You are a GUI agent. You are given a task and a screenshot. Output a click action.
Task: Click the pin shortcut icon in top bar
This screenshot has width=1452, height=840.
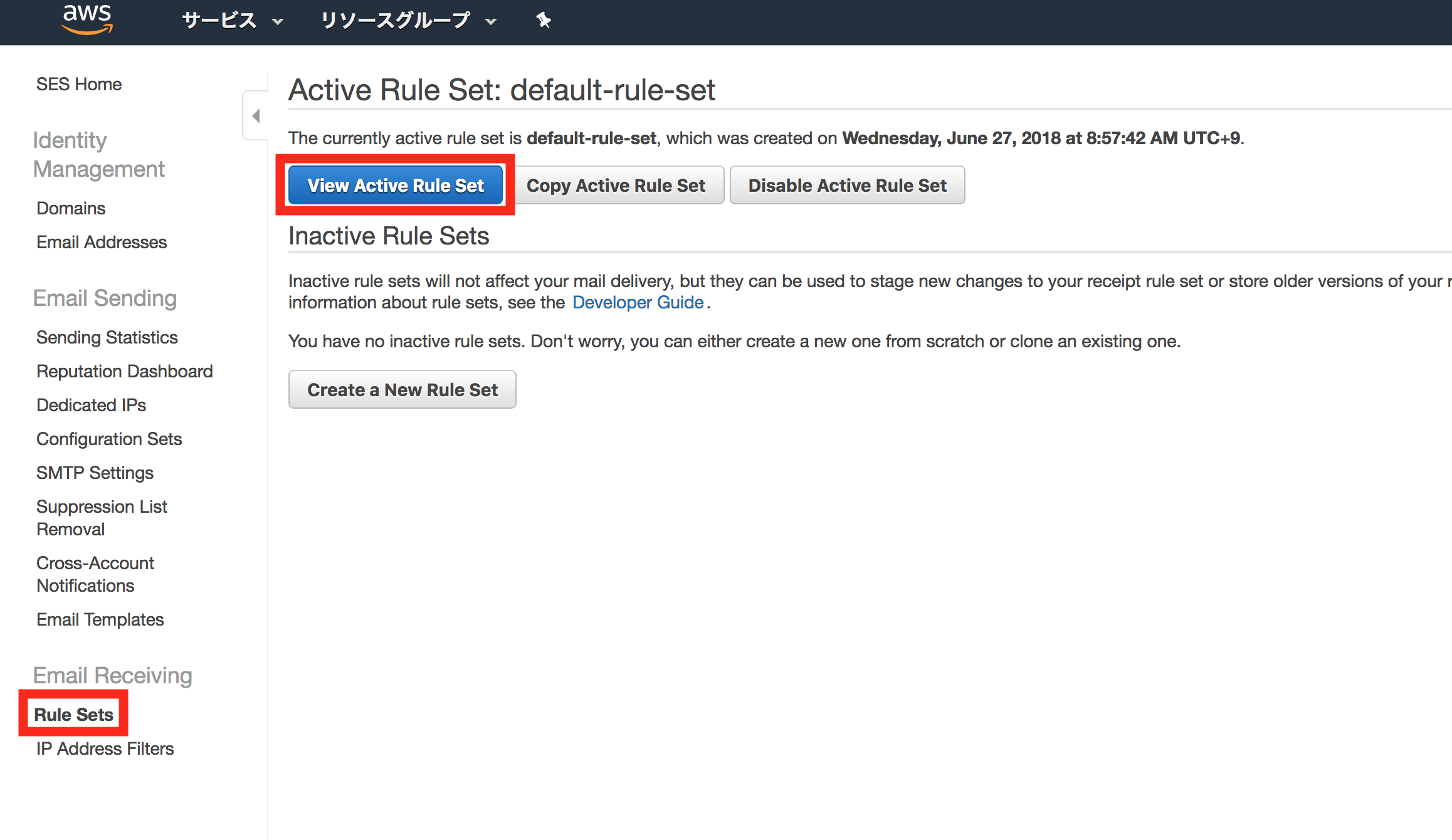point(544,21)
